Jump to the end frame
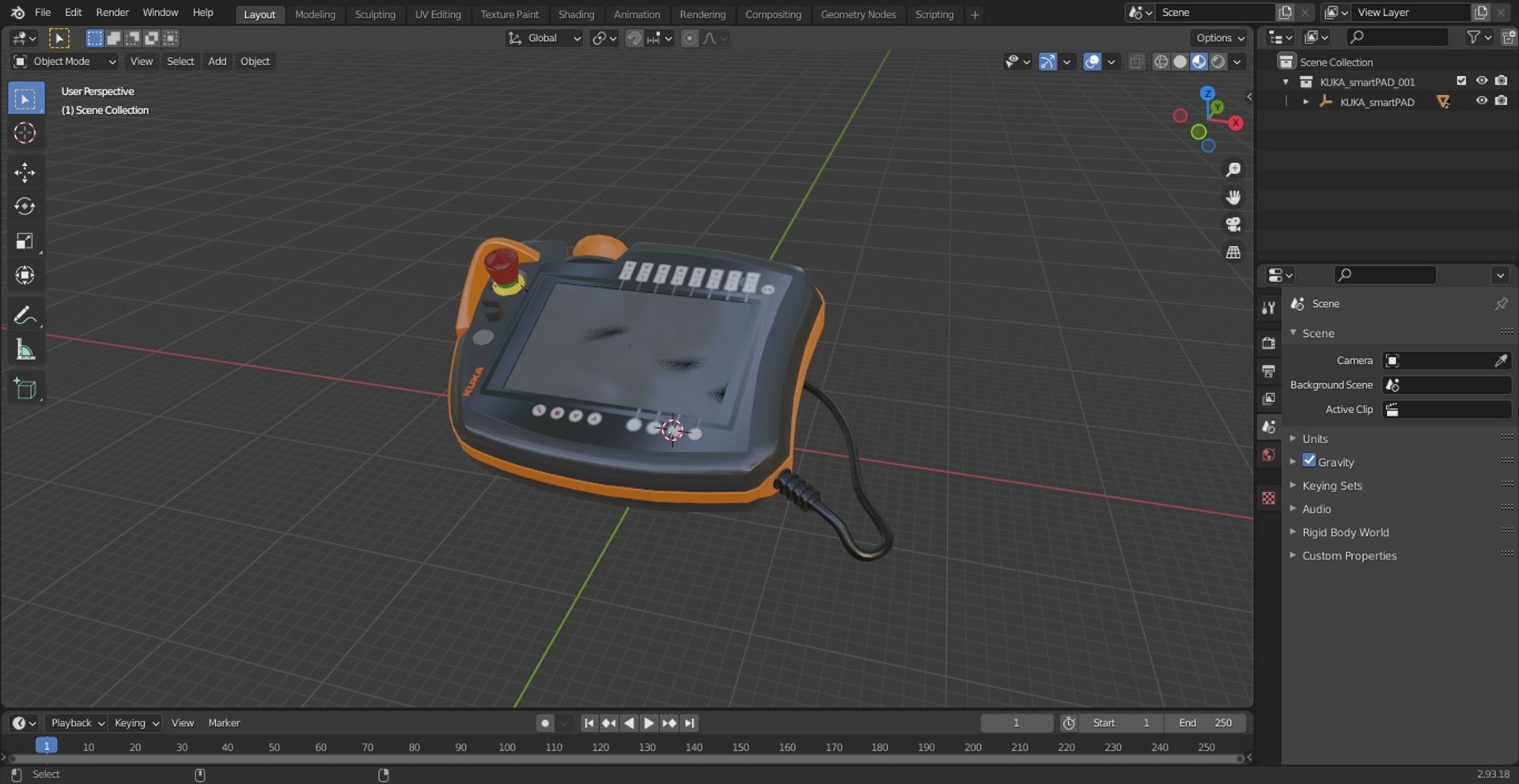The height and width of the screenshot is (784, 1519). [x=690, y=723]
